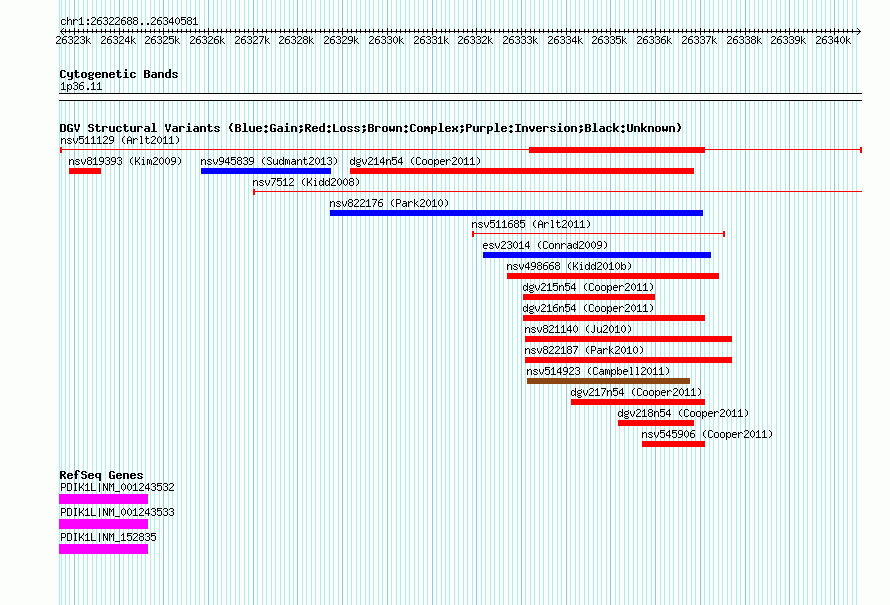The image size is (890, 605).
Task: Click the nsv7512 (Kidd2008) label
Action: (x=306, y=182)
